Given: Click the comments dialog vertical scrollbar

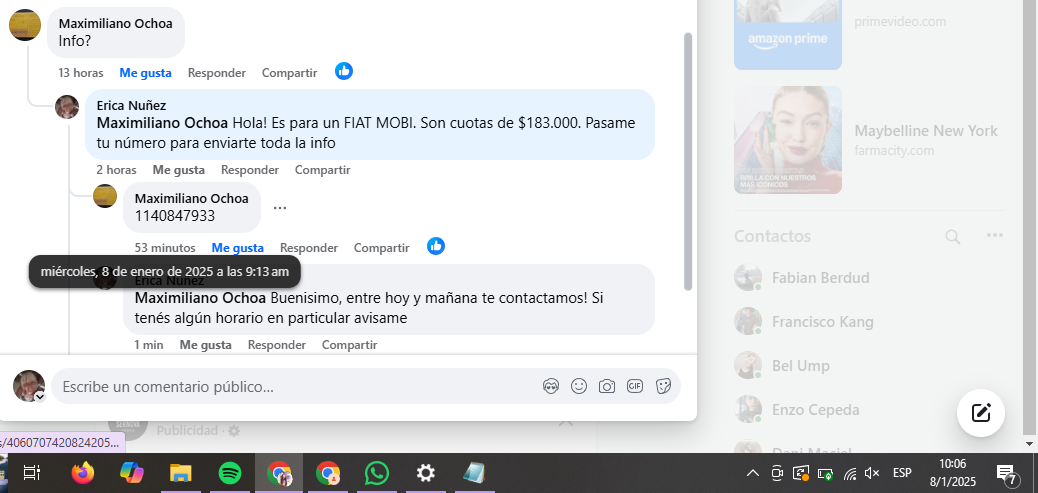Looking at the screenshot, I should click(x=688, y=161).
